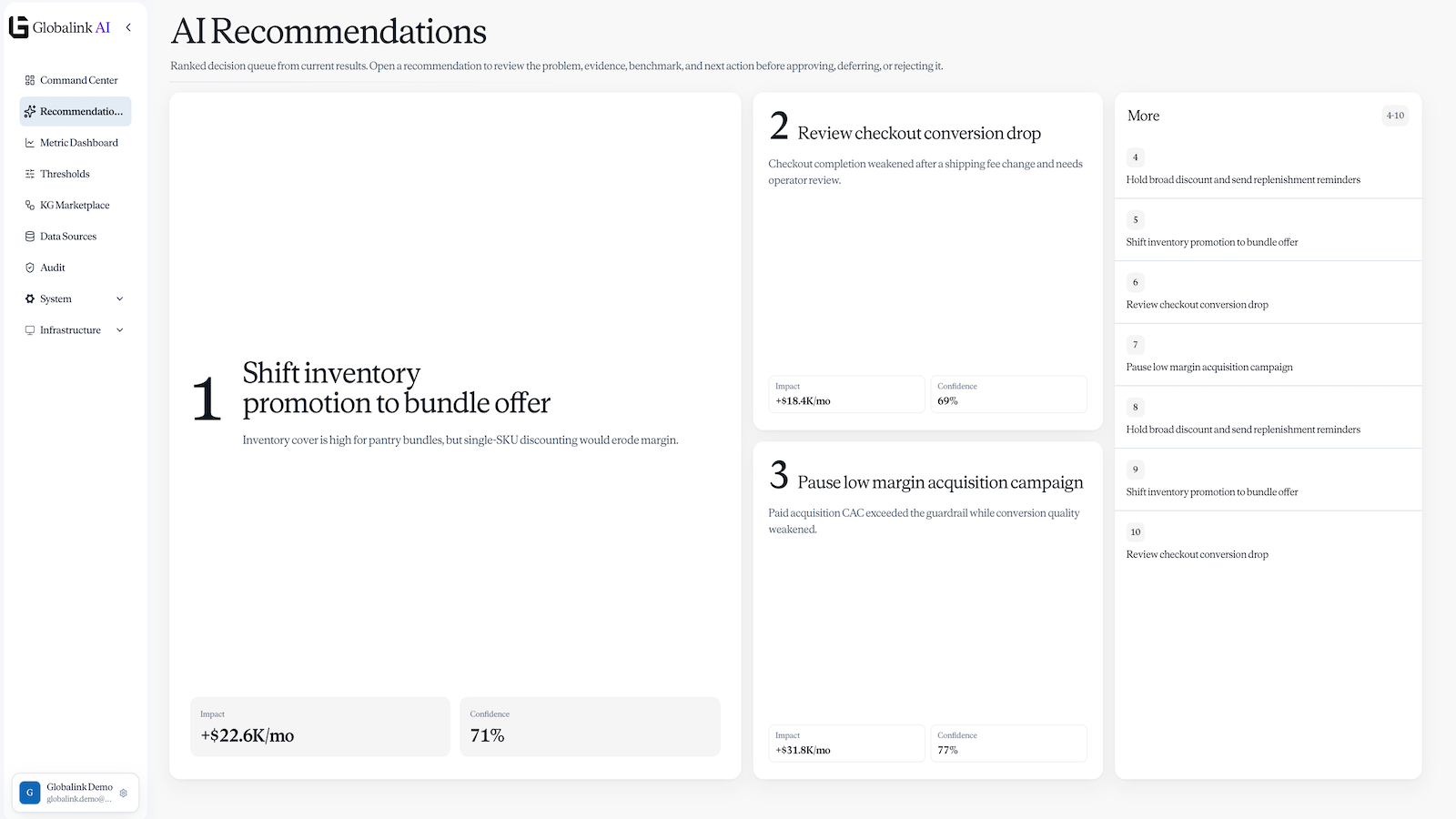The image size is (1456, 819).
Task: Expand the System menu chevron
Action: (x=119, y=298)
